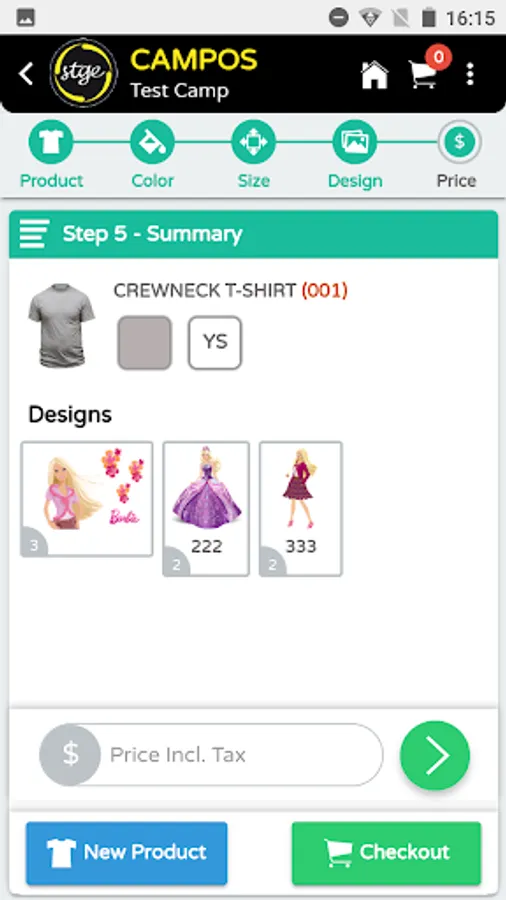Click the Checkout button
The width and height of the screenshot is (506, 900).
pos(386,853)
